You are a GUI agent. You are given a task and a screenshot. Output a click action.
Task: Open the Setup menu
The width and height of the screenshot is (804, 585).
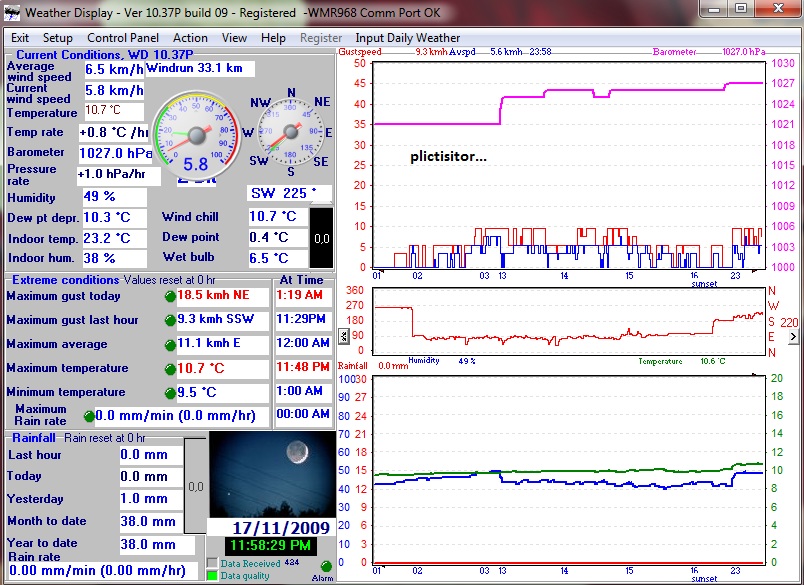tap(57, 38)
